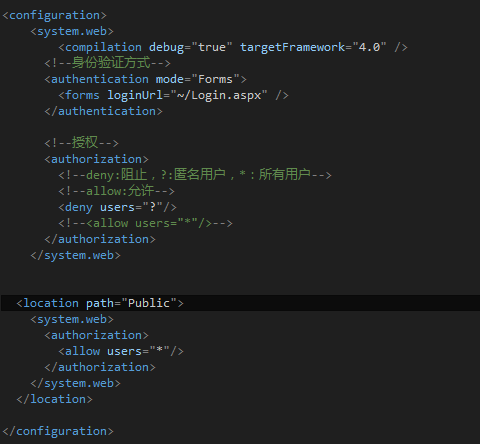The width and height of the screenshot is (480, 444).
Task: Click the closing location tag
Action: pos(54,399)
